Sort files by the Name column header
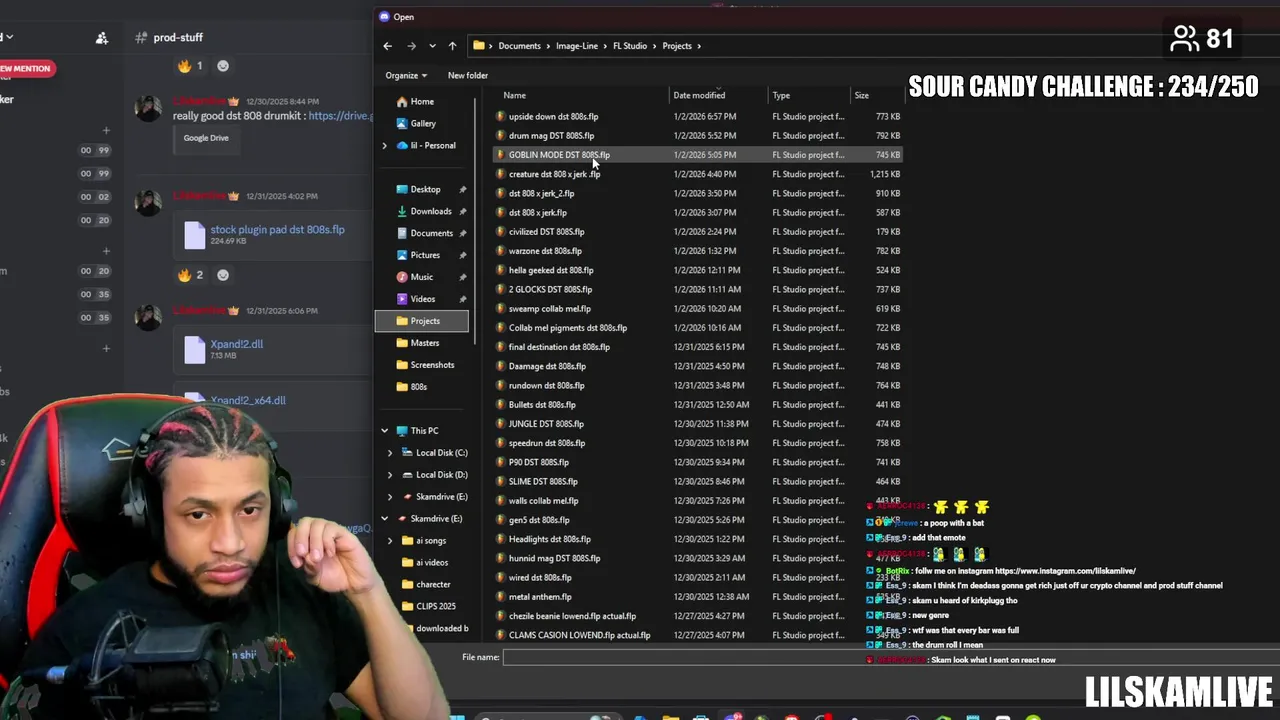Screen dimensions: 1280x720 tap(514, 95)
